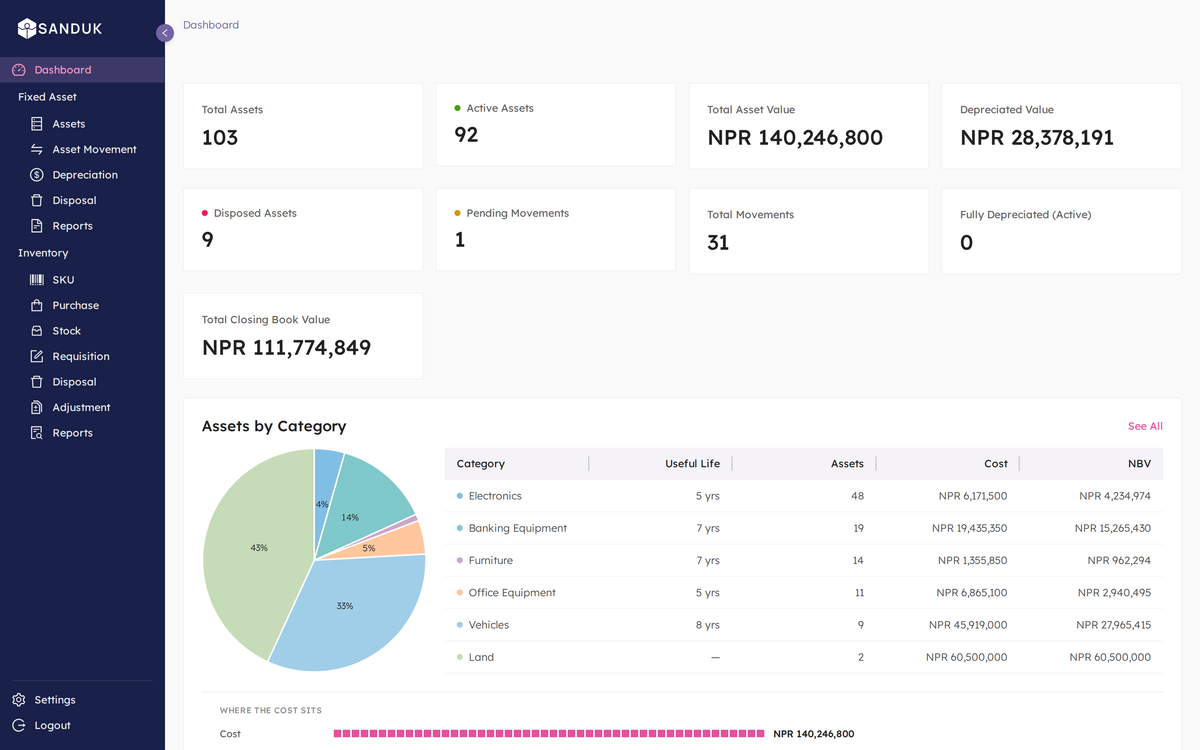
Task: Click the Asset Movement arrows icon
Action: 37,149
